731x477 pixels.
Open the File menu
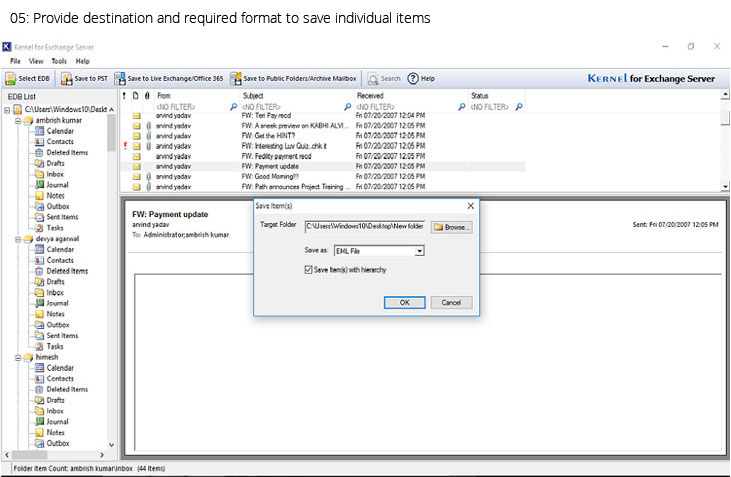pos(15,61)
